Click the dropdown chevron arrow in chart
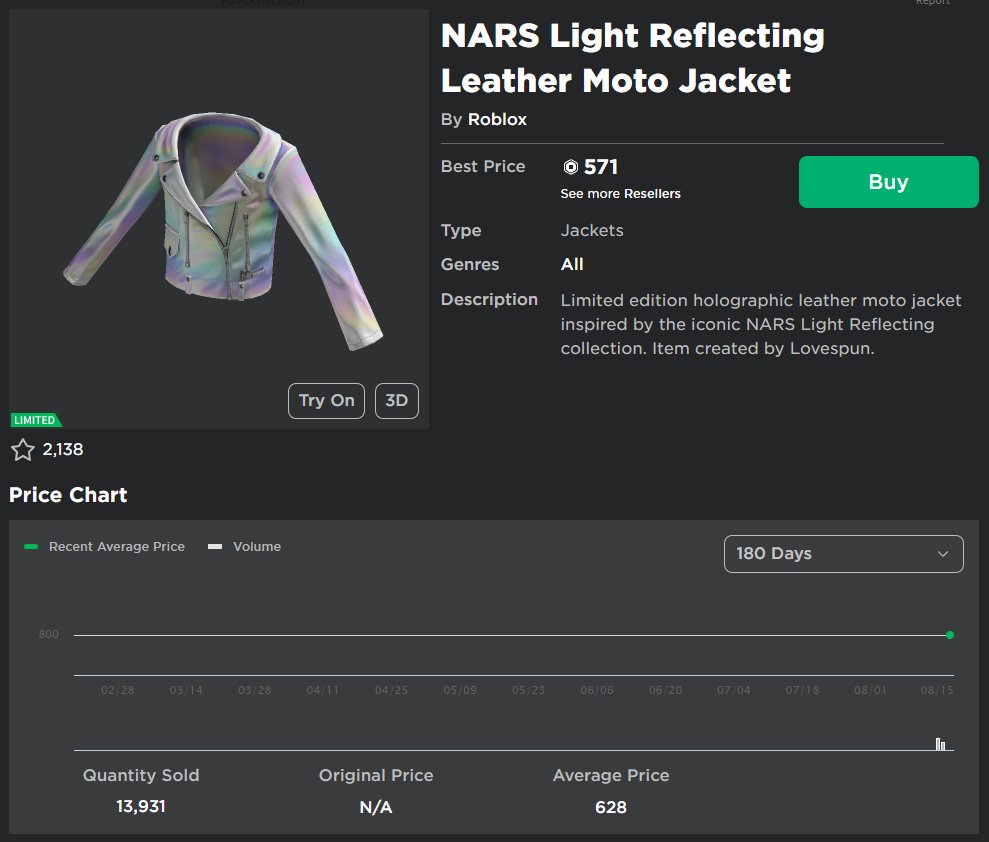The width and height of the screenshot is (989, 842). tap(942, 554)
